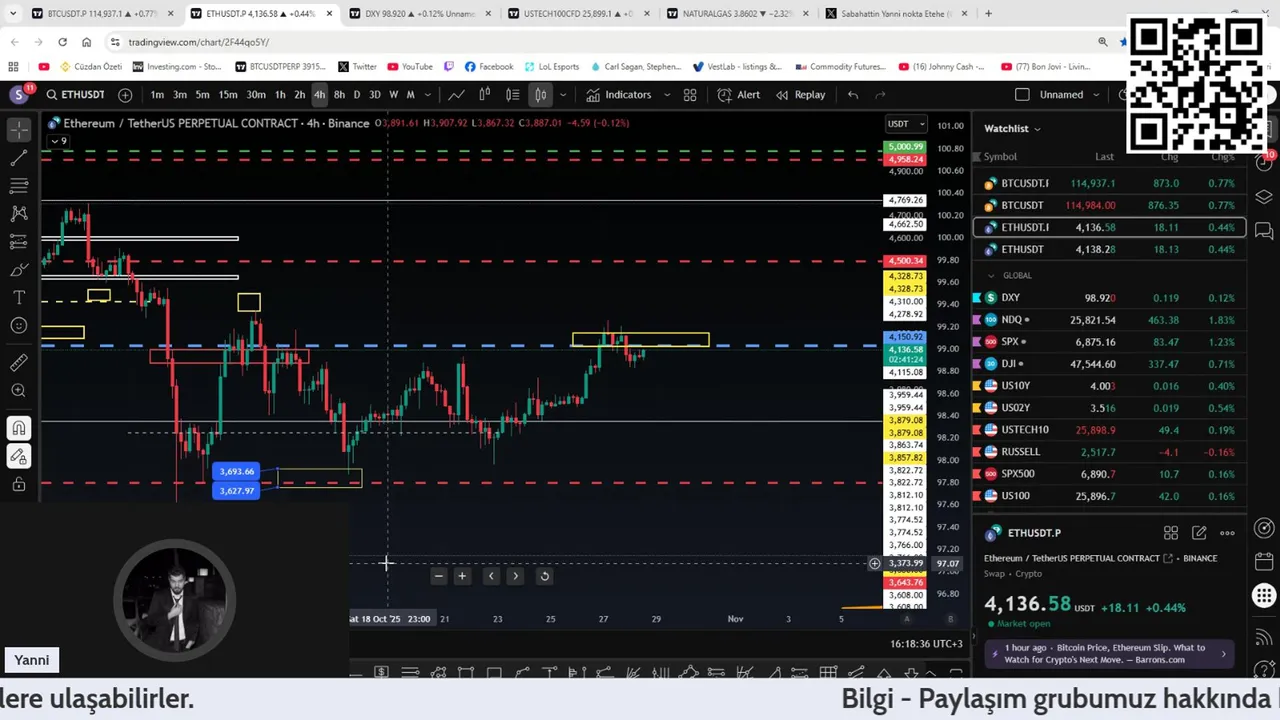Open the TradingView user profile avatar

[x=19, y=95]
